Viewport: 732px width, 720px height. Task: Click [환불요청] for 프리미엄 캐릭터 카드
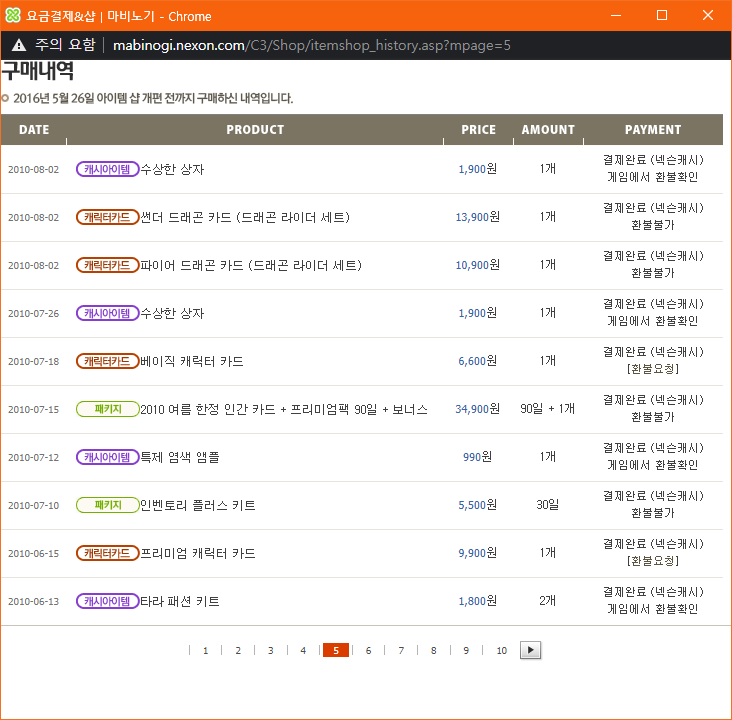click(653, 561)
